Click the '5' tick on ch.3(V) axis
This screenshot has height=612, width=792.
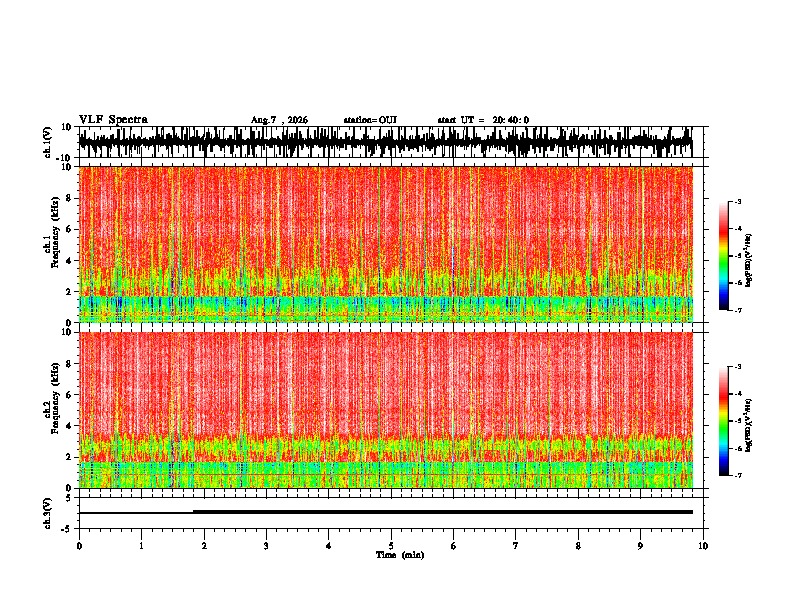tap(70, 498)
